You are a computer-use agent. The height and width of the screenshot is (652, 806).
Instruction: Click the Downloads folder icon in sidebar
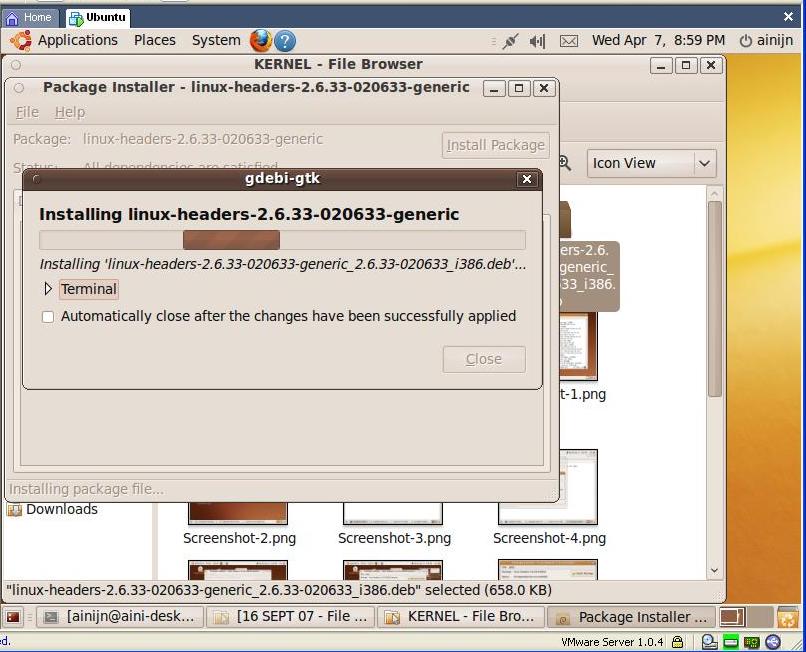click(14, 510)
